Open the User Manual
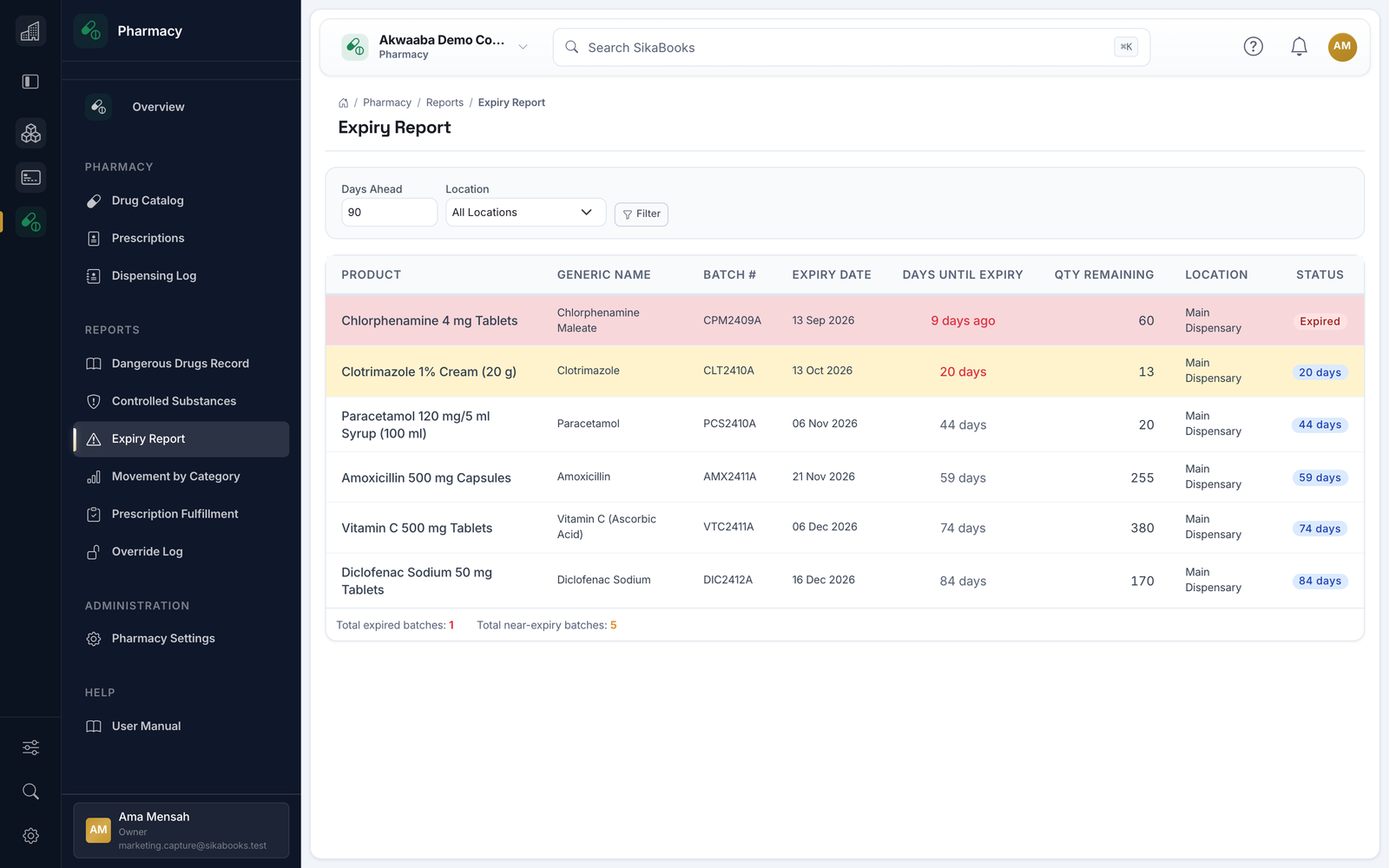The width and height of the screenshot is (1389, 868). [x=181, y=727]
